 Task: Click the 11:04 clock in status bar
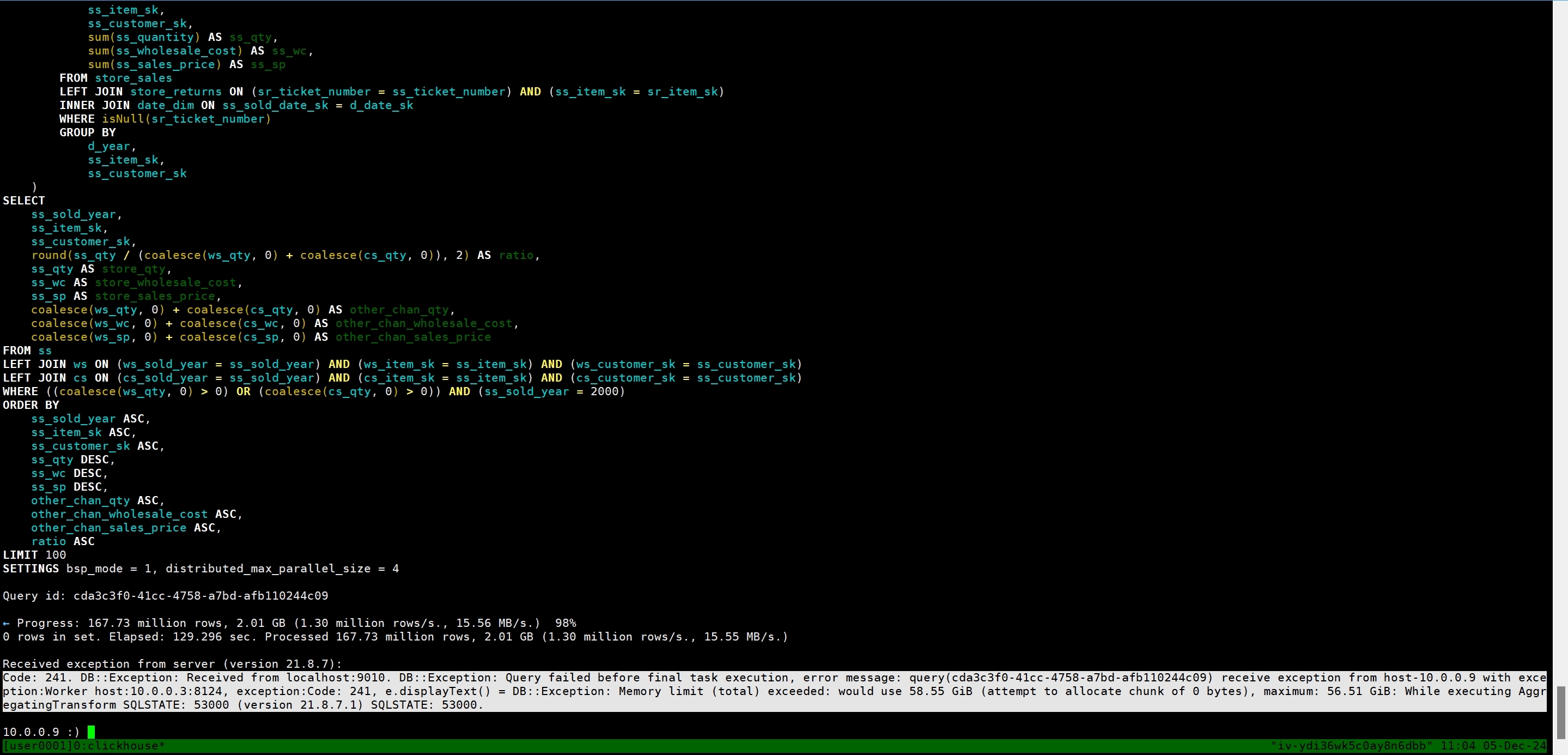tap(1457, 746)
